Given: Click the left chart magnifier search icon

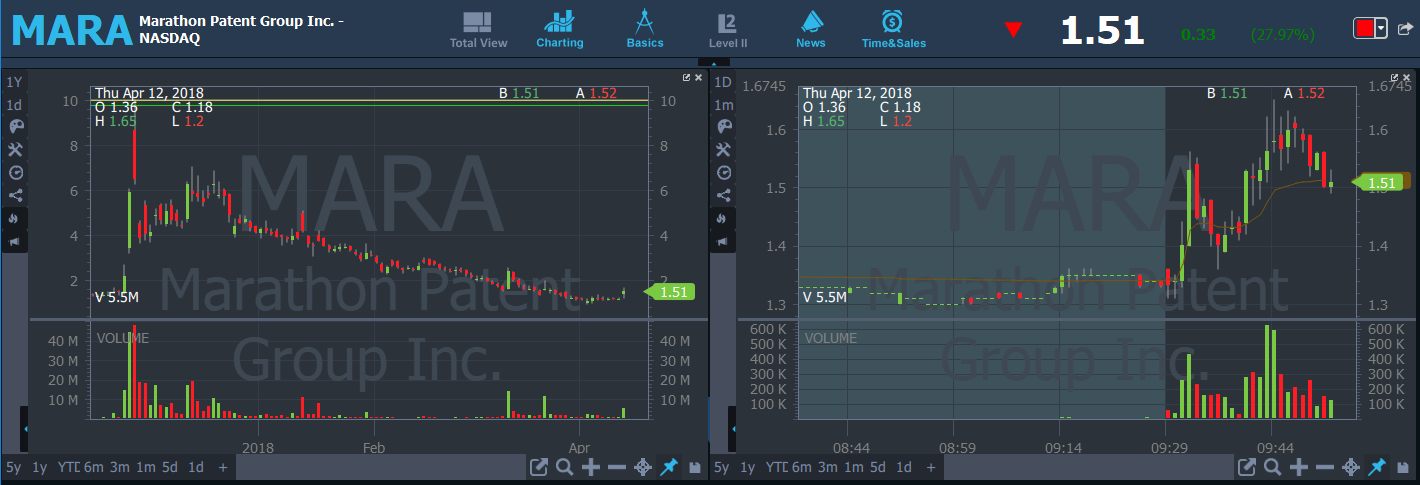Looking at the screenshot, I should (564, 467).
